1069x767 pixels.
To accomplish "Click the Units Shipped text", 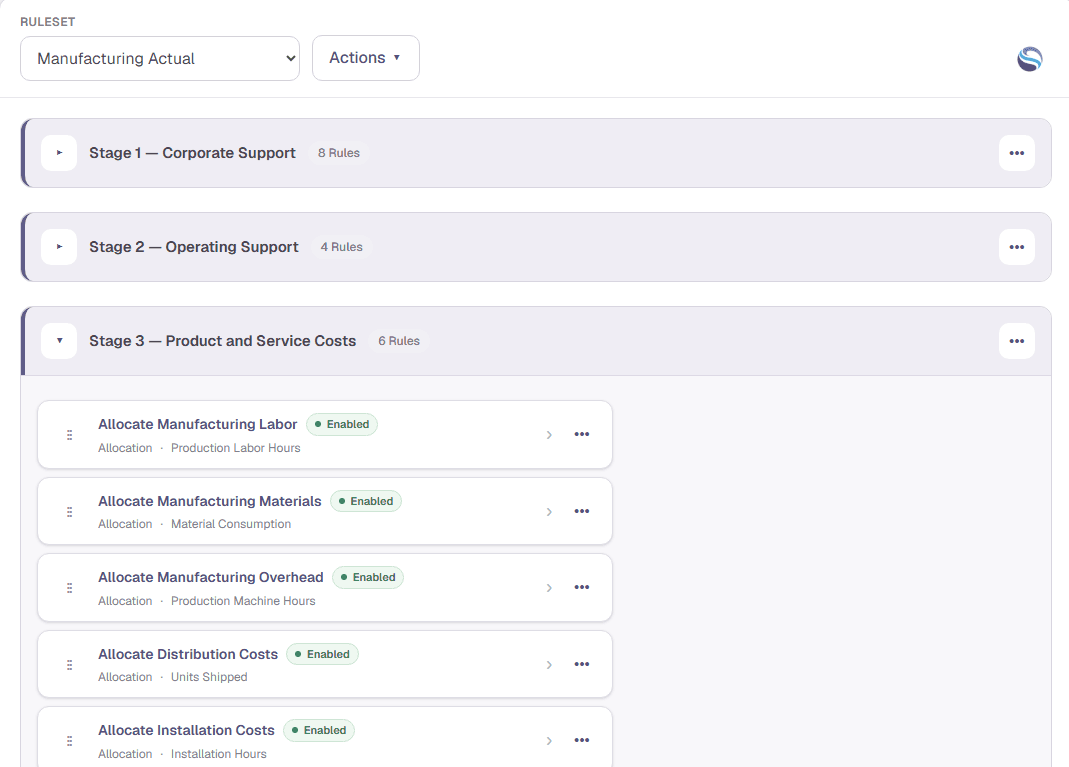I will [x=209, y=677].
